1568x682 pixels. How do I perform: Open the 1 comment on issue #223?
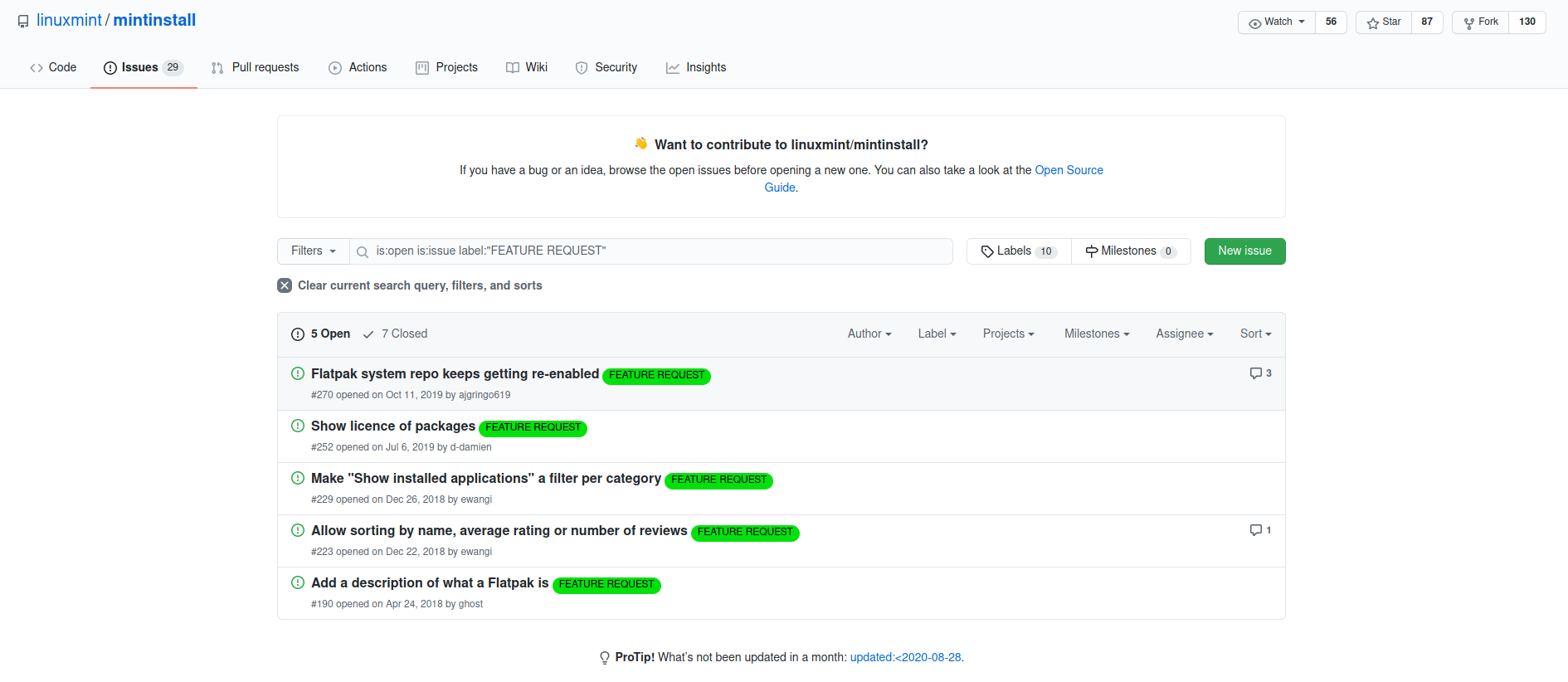tap(1261, 530)
